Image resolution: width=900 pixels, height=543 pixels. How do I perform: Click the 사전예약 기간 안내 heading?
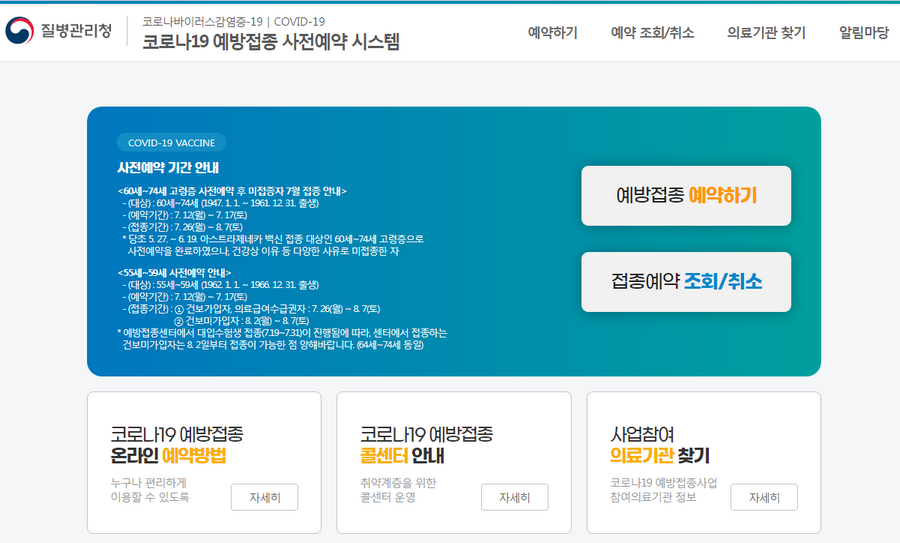coord(168,168)
